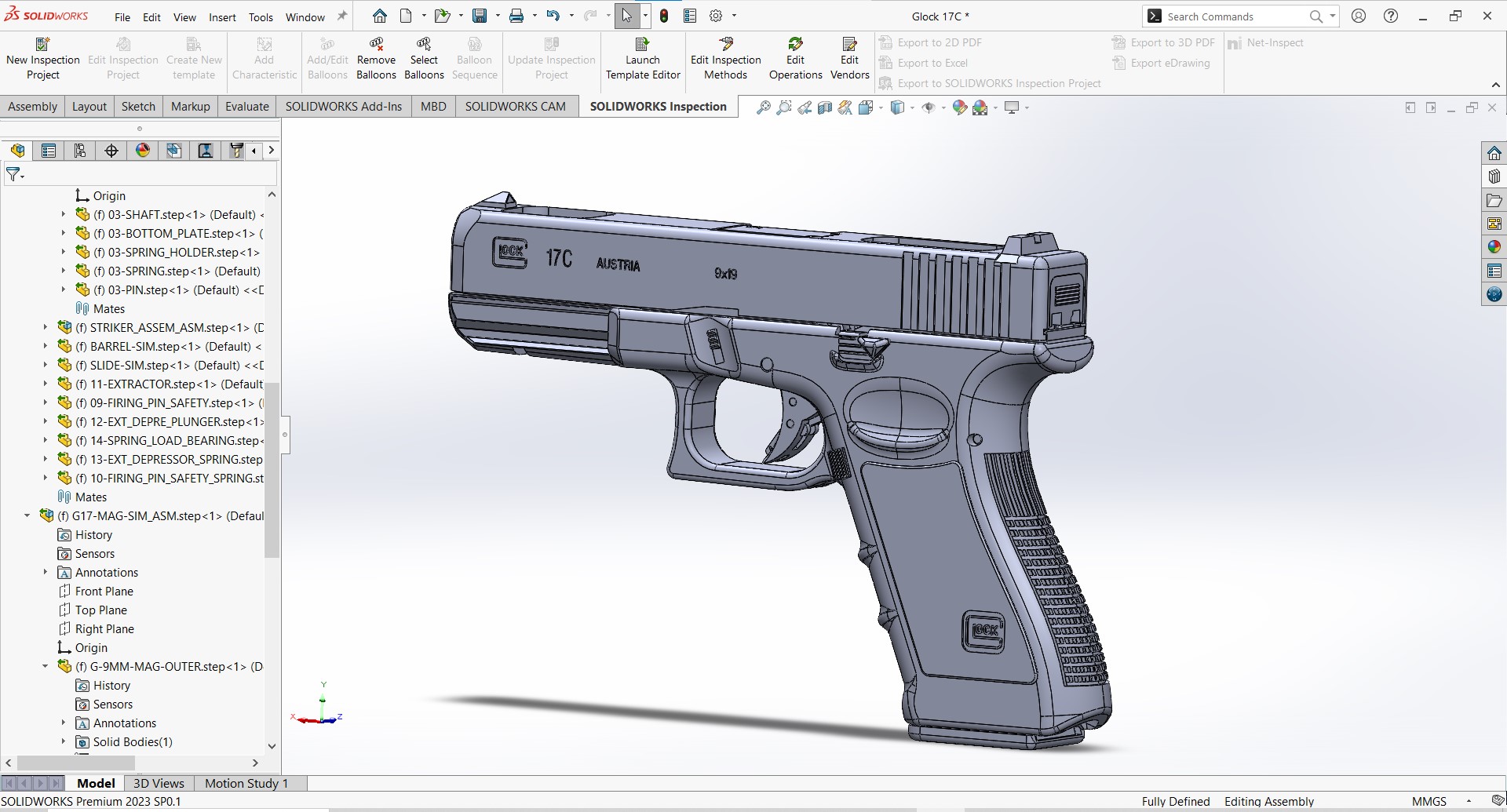Expand STRIKER_ASSEM_ASM.step tree node
Screen dimensions: 1507x812
tap(46, 327)
